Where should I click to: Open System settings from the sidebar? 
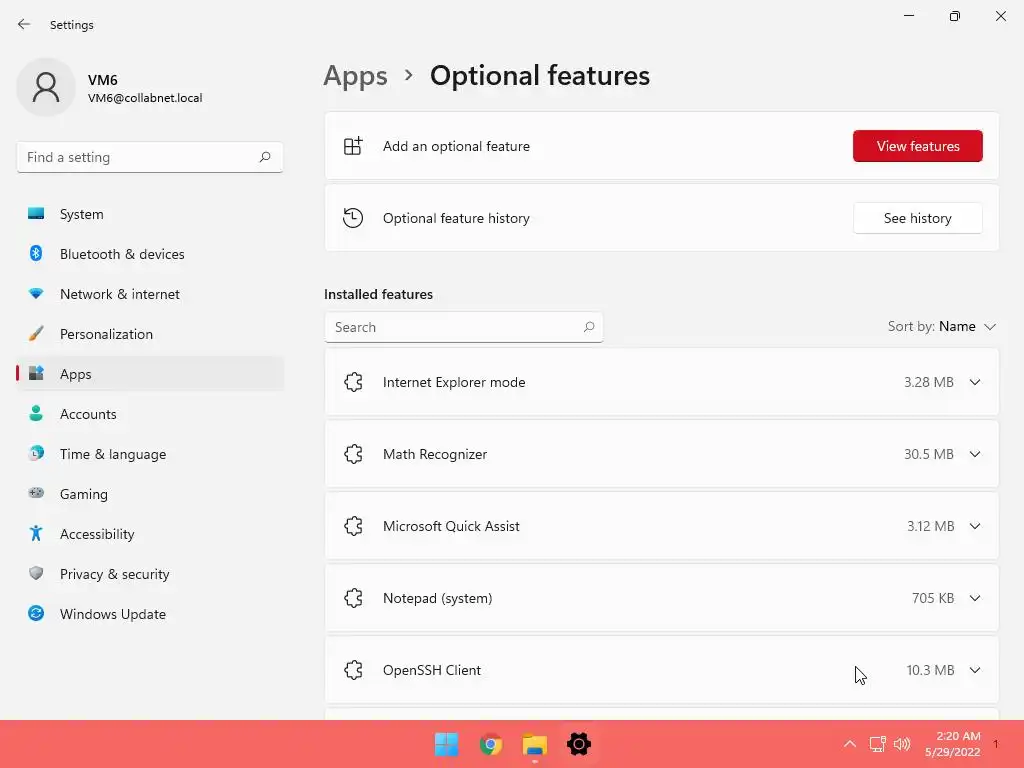click(x=150, y=214)
